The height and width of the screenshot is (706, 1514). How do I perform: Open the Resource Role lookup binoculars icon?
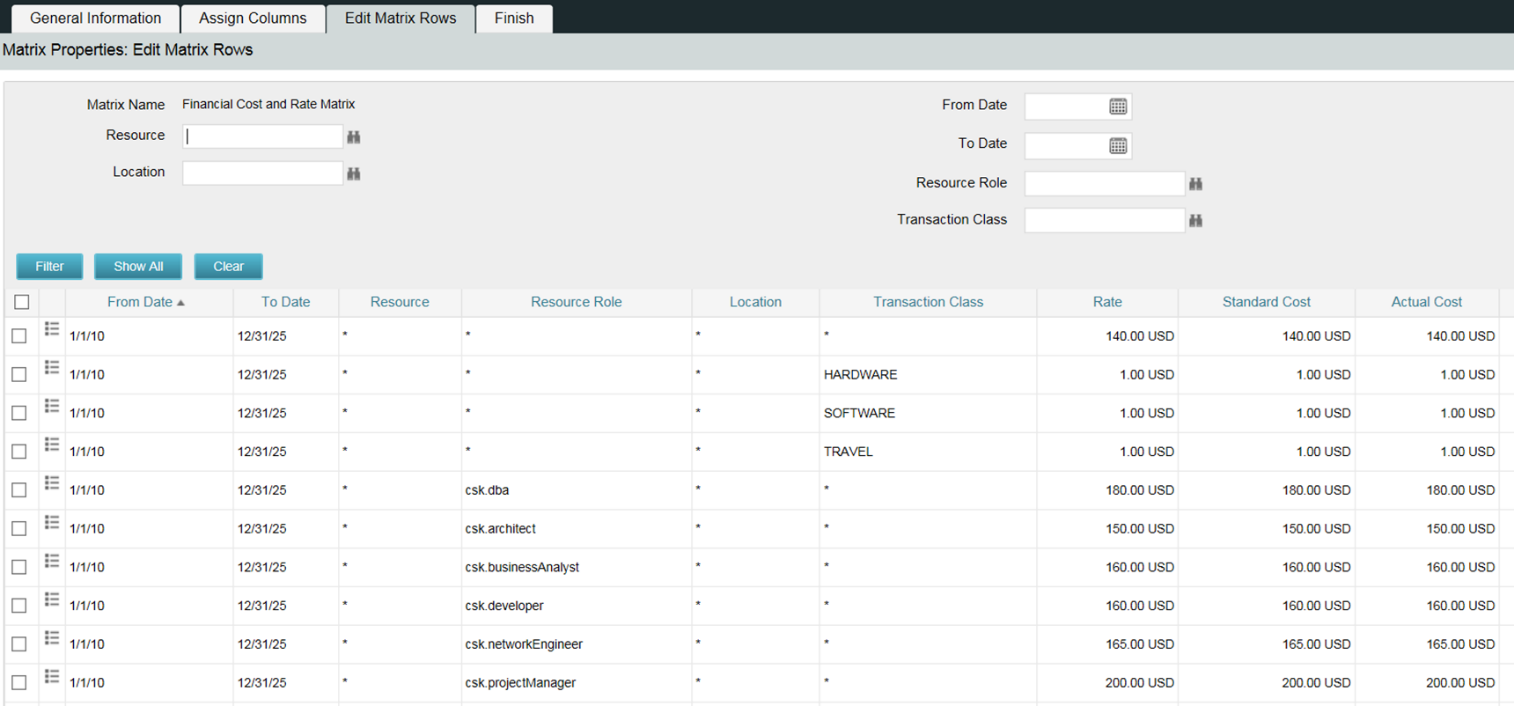point(1195,184)
